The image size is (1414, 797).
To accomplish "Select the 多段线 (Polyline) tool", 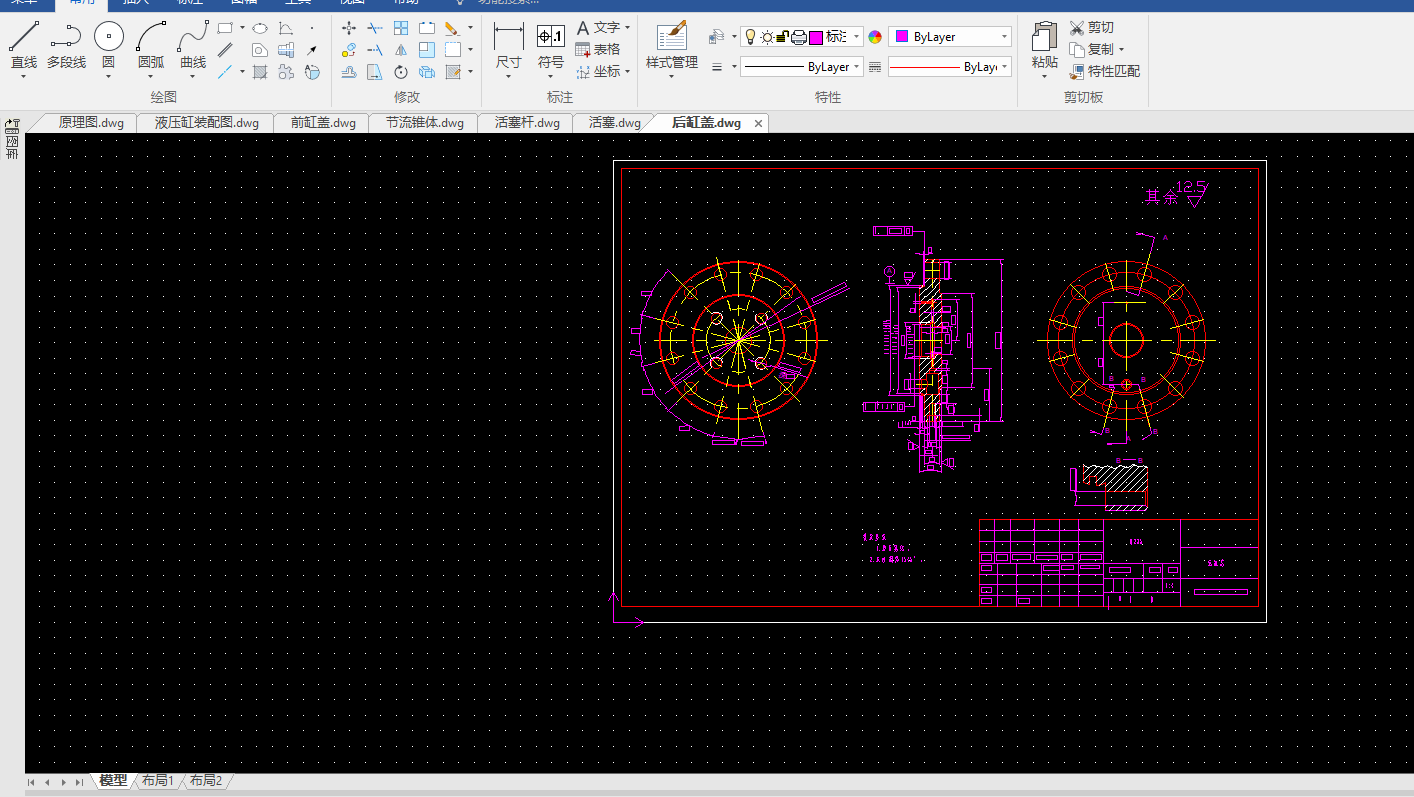I will pos(66,46).
